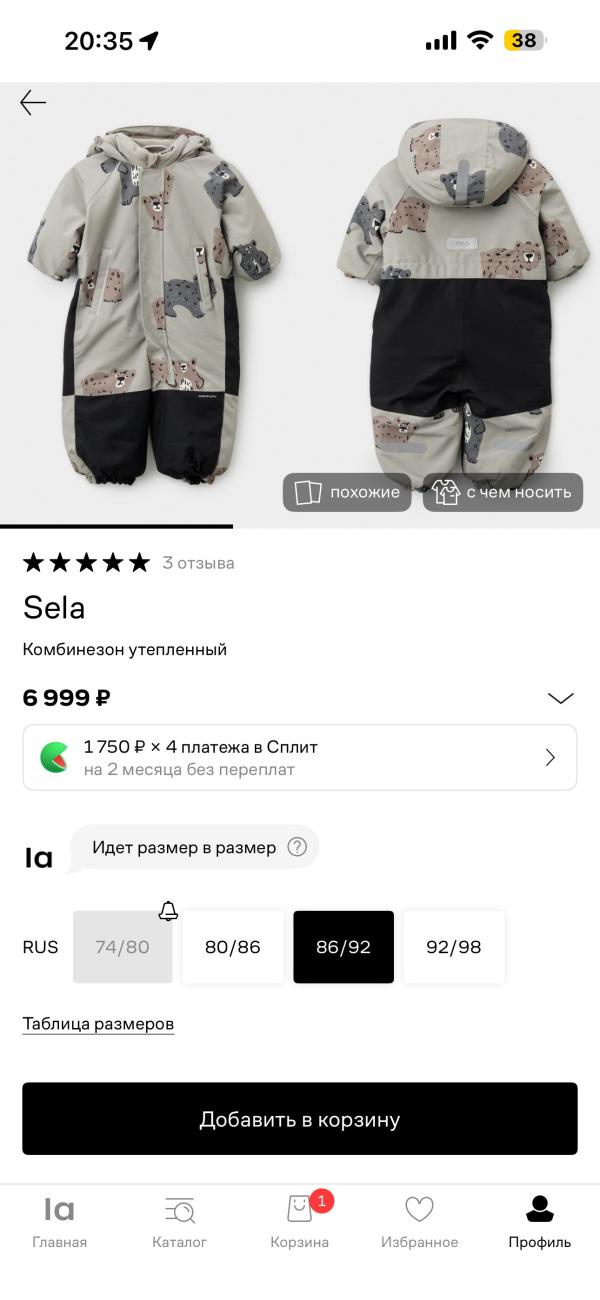
Task: Open с чем носить suggestions
Action: (x=503, y=492)
